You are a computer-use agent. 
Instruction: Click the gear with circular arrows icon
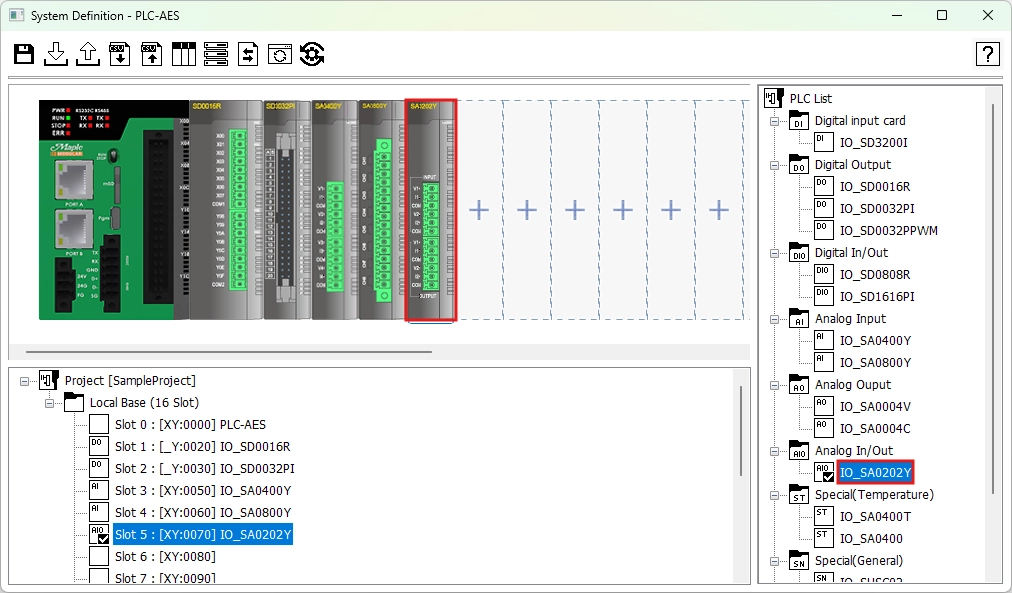[312, 54]
